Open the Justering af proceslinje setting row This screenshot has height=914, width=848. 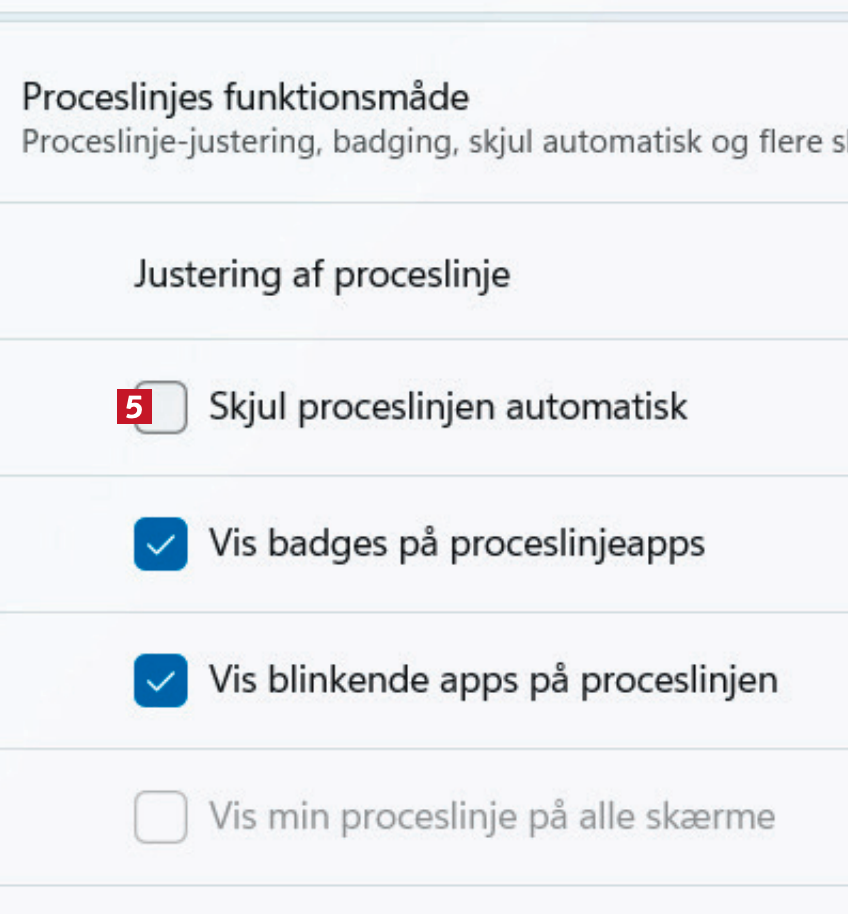(322, 273)
